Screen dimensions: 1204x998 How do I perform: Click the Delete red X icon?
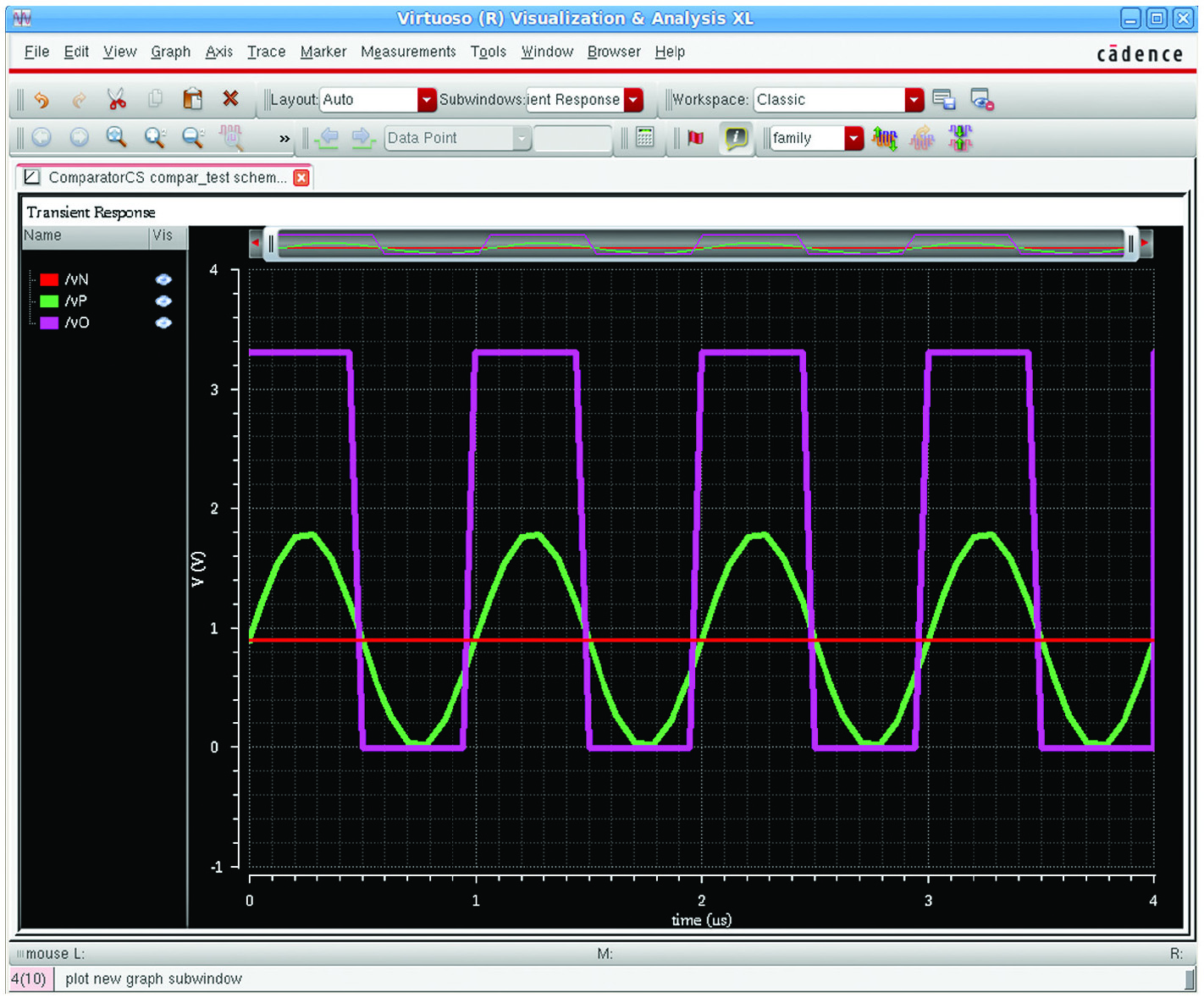[x=230, y=98]
